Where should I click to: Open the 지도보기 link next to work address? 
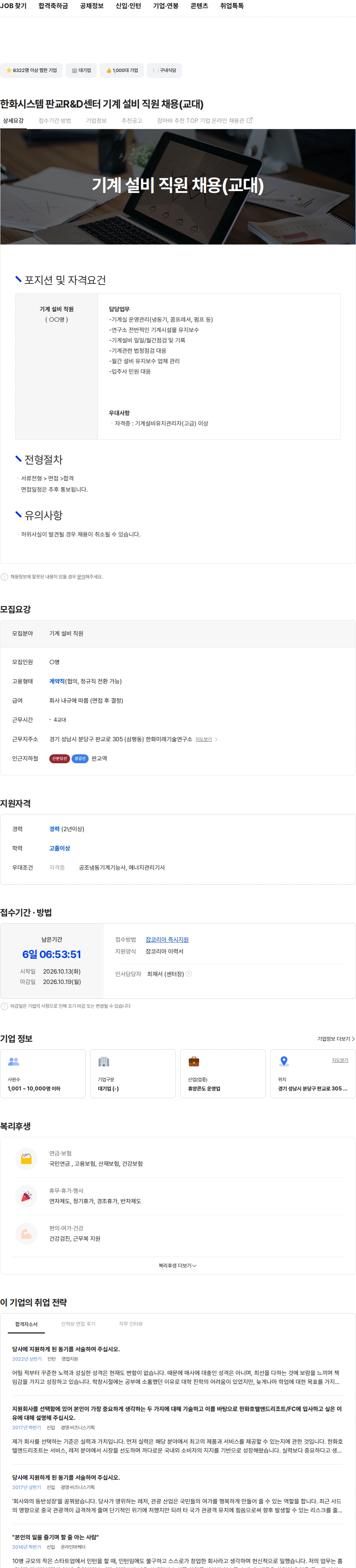tap(203, 739)
